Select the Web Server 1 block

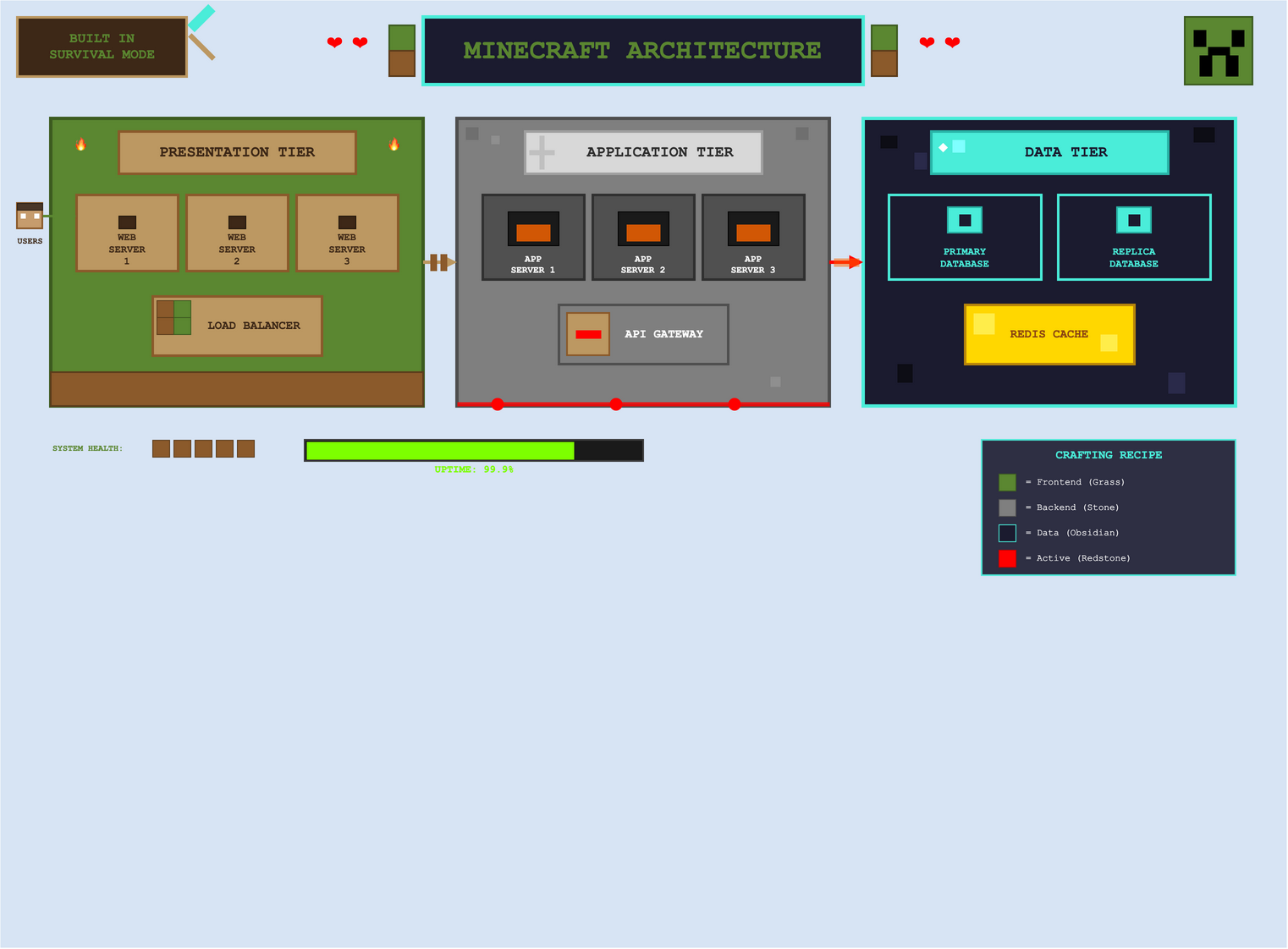[x=127, y=233]
